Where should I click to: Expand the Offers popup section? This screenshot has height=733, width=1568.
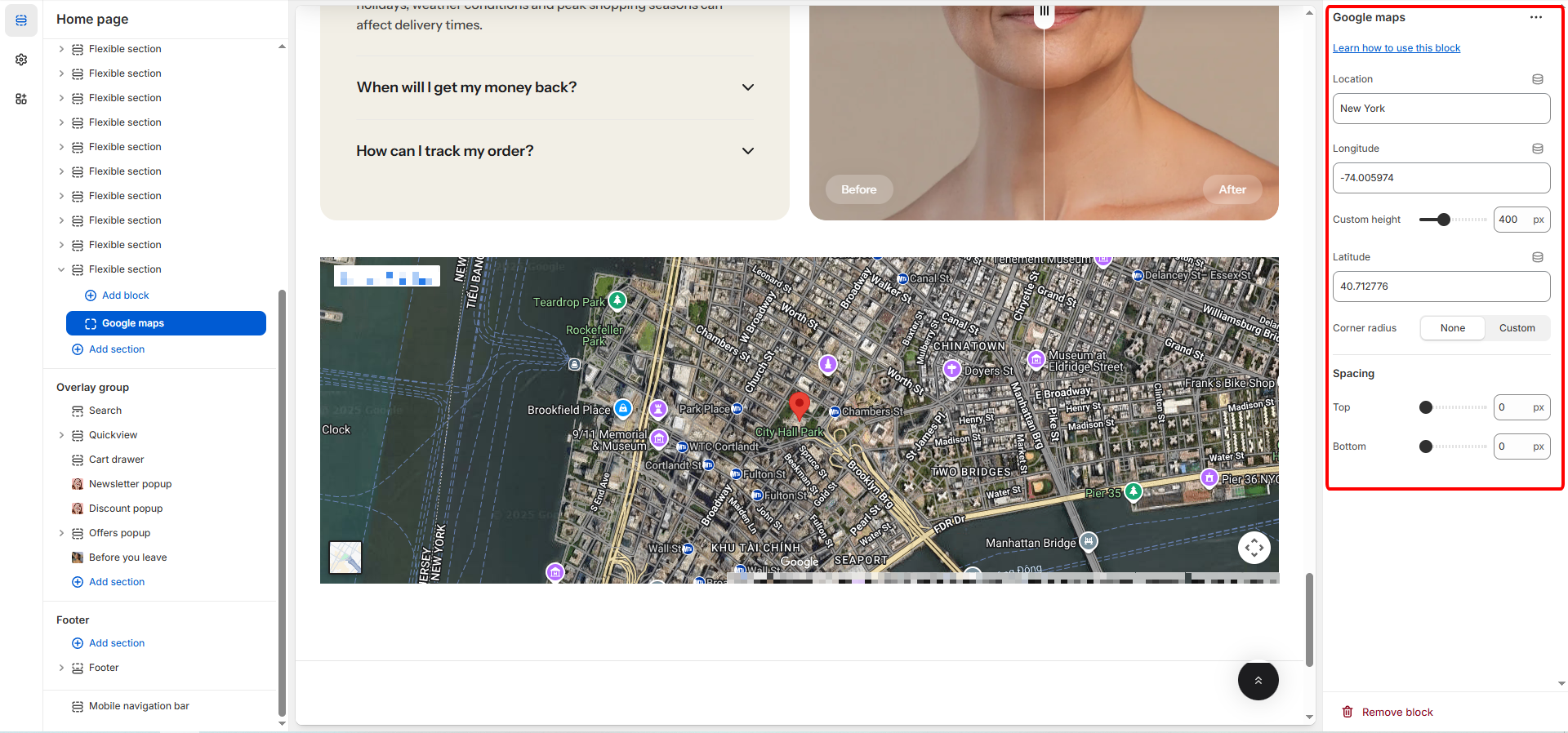pyautogui.click(x=61, y=533)
